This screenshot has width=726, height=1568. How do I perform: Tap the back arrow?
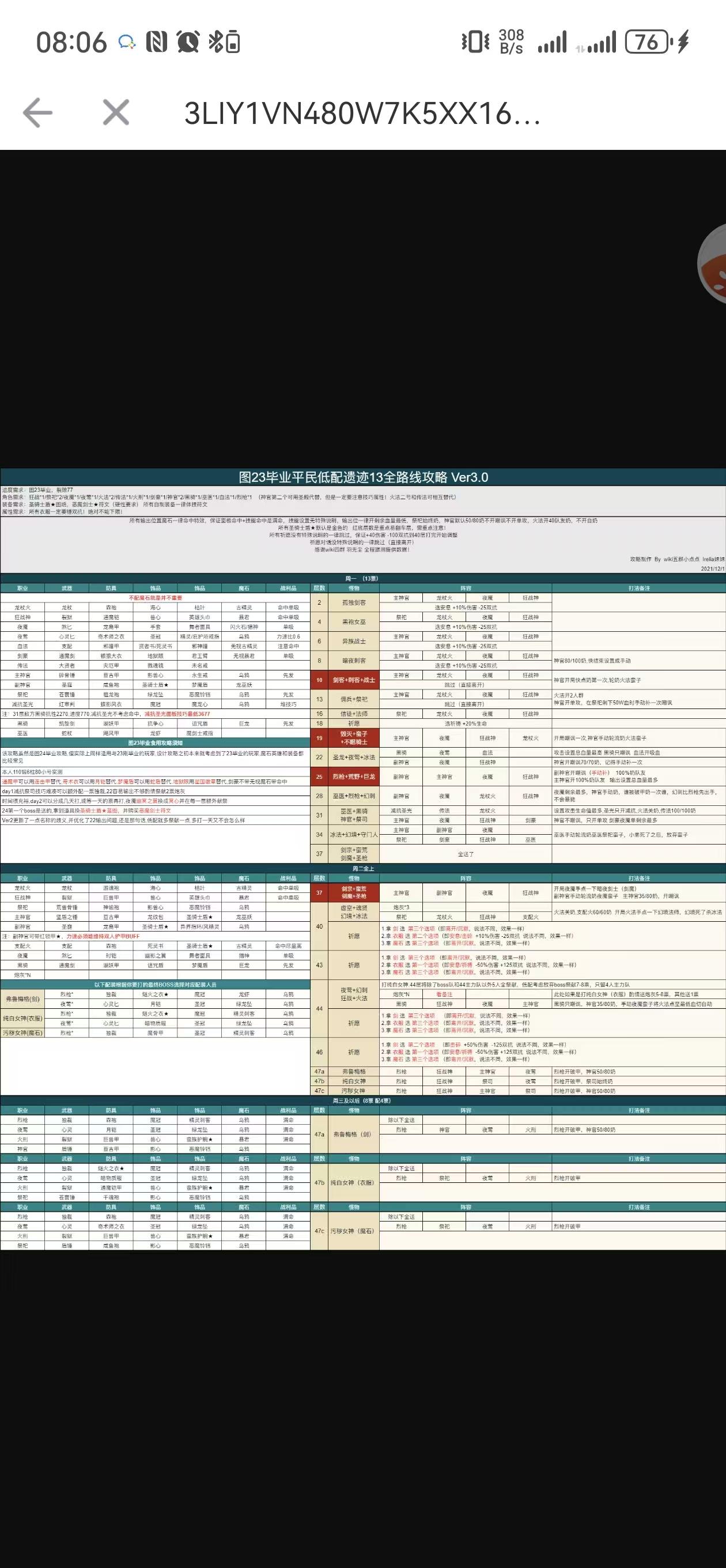(37, 112)
